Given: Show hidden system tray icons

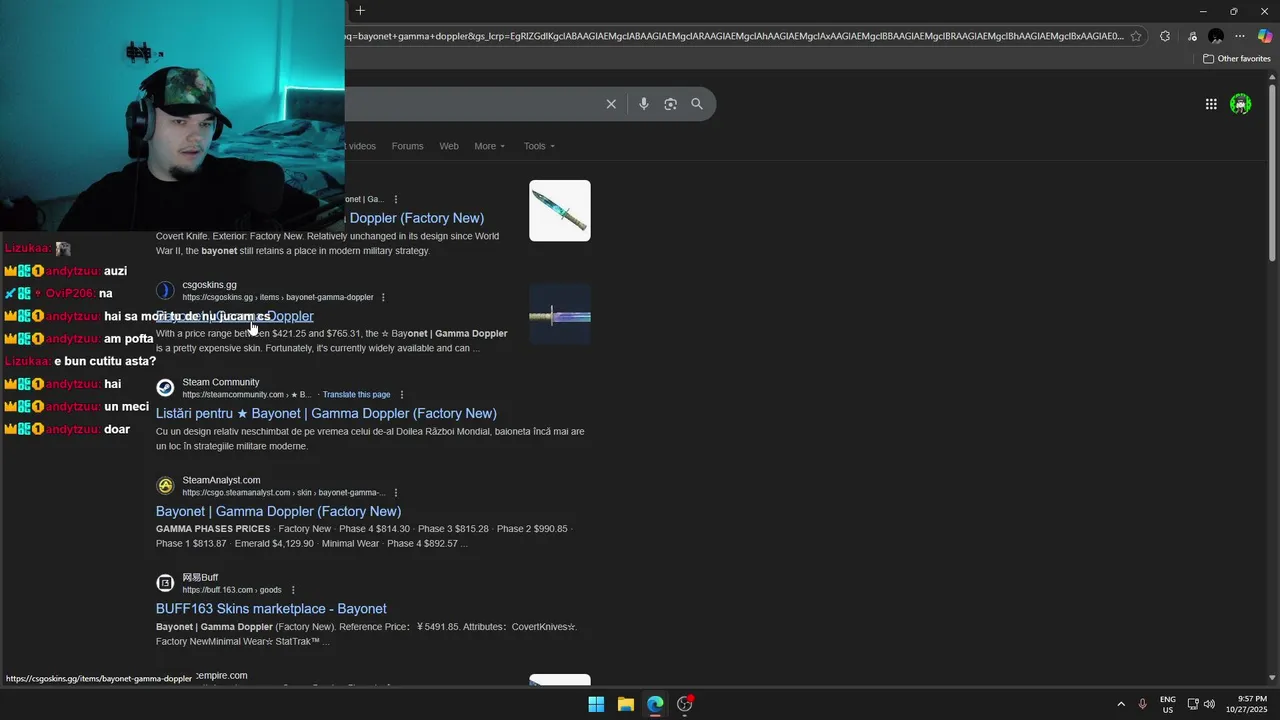Looking at the screenshot, I should [x=1121, y=704].
